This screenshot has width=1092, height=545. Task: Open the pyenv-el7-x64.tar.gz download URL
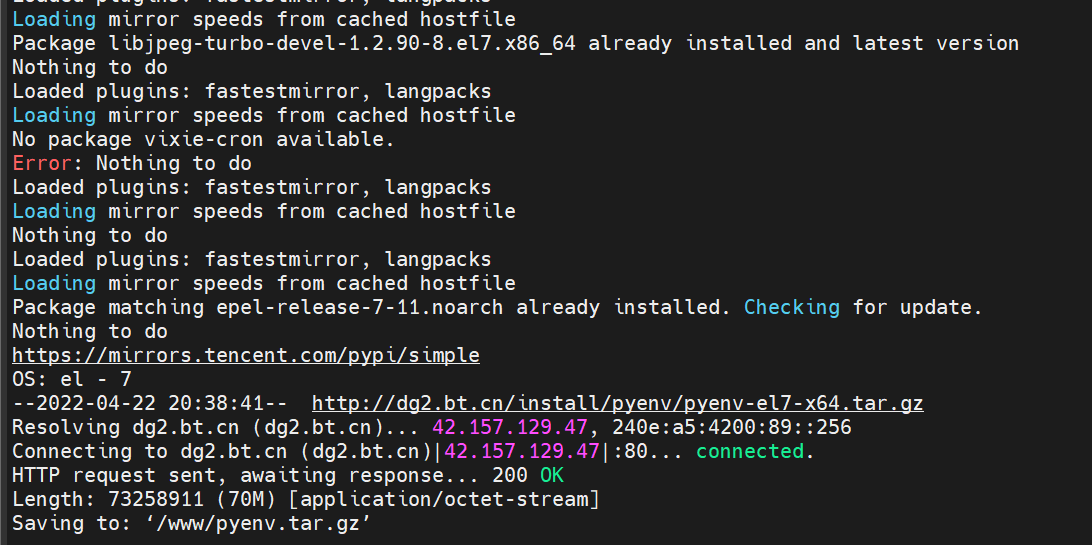[618, 404]
